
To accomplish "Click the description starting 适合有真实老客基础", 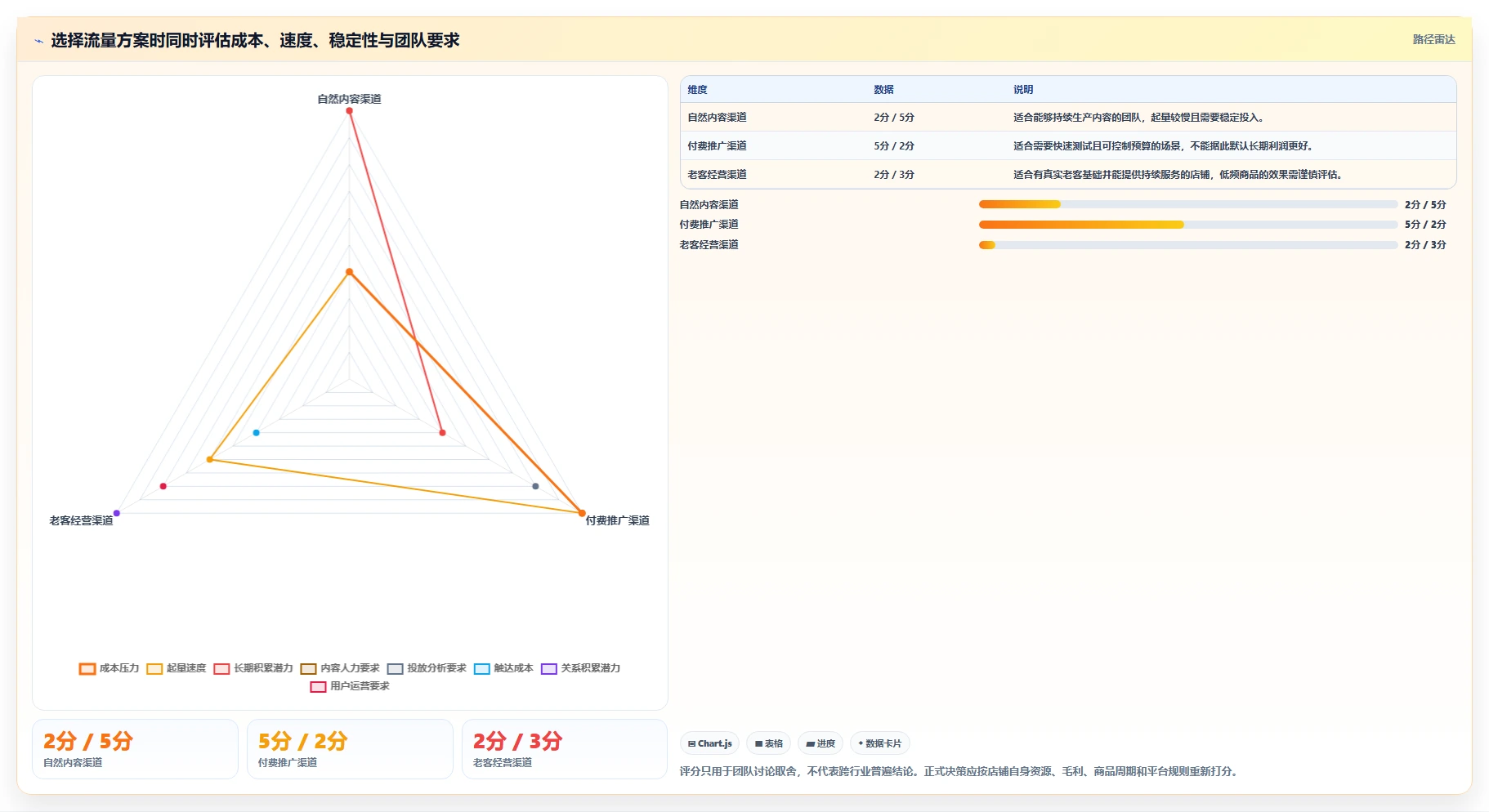I will (1179, 175).
